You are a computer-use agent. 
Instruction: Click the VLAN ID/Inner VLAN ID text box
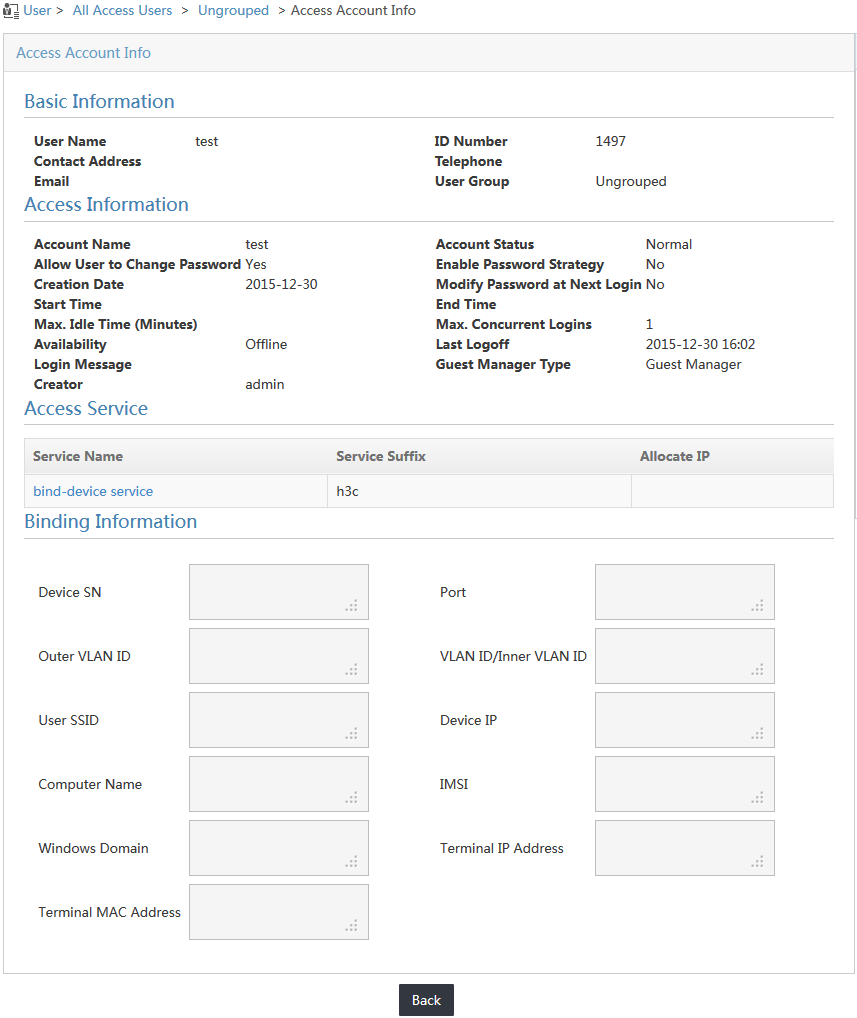coord(684,656)
